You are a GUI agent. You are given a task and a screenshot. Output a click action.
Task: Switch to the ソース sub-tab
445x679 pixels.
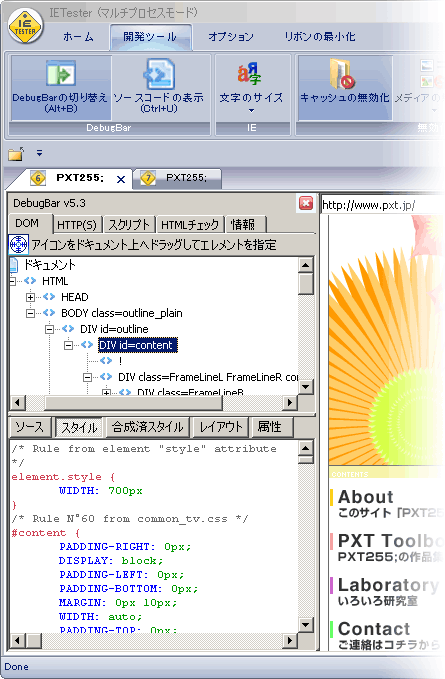pos(30,427)
